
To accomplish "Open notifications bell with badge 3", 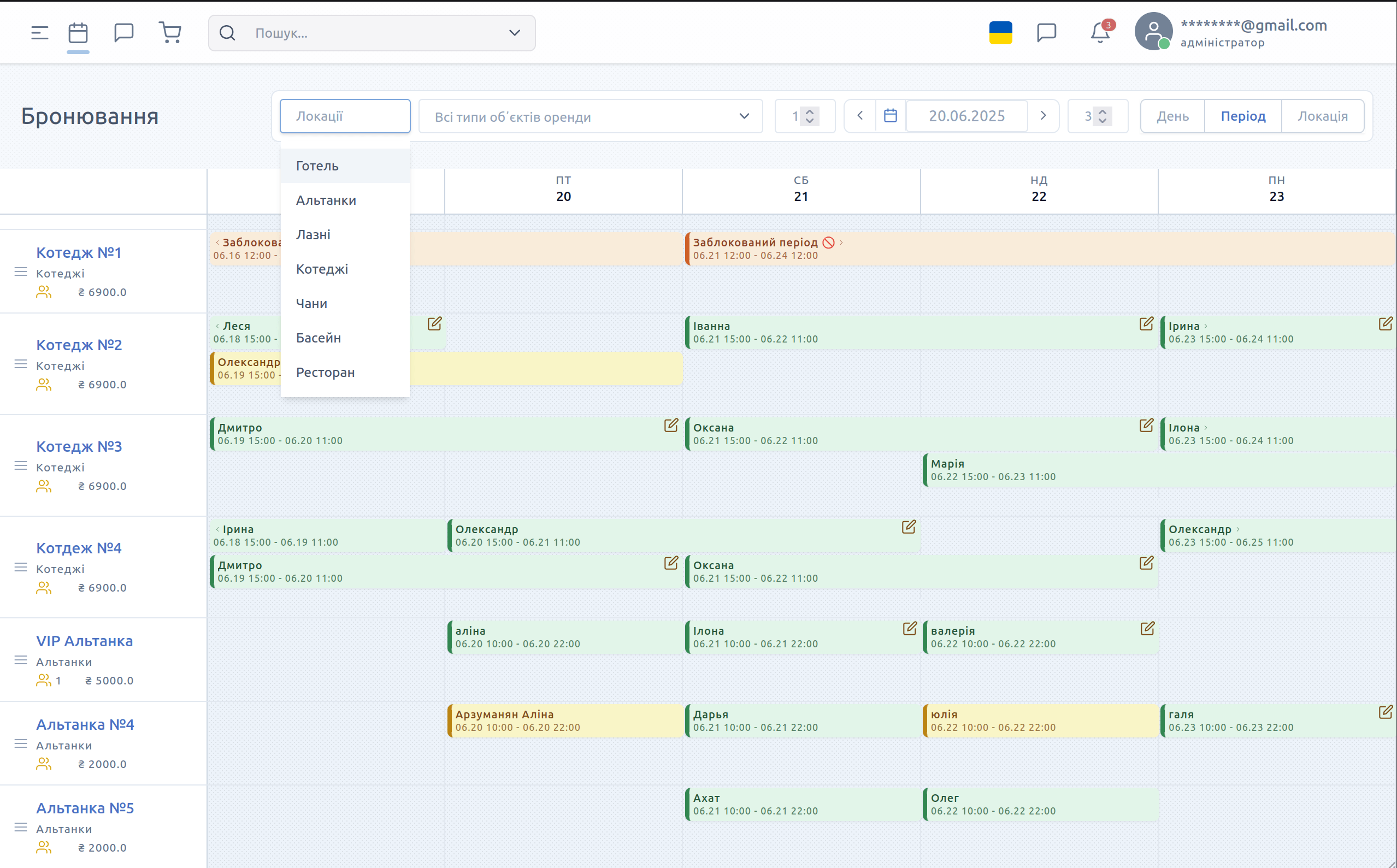I will pos(1100,33).
